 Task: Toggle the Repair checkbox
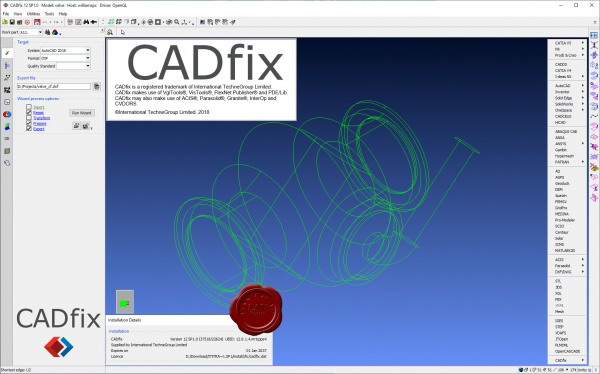29,113
